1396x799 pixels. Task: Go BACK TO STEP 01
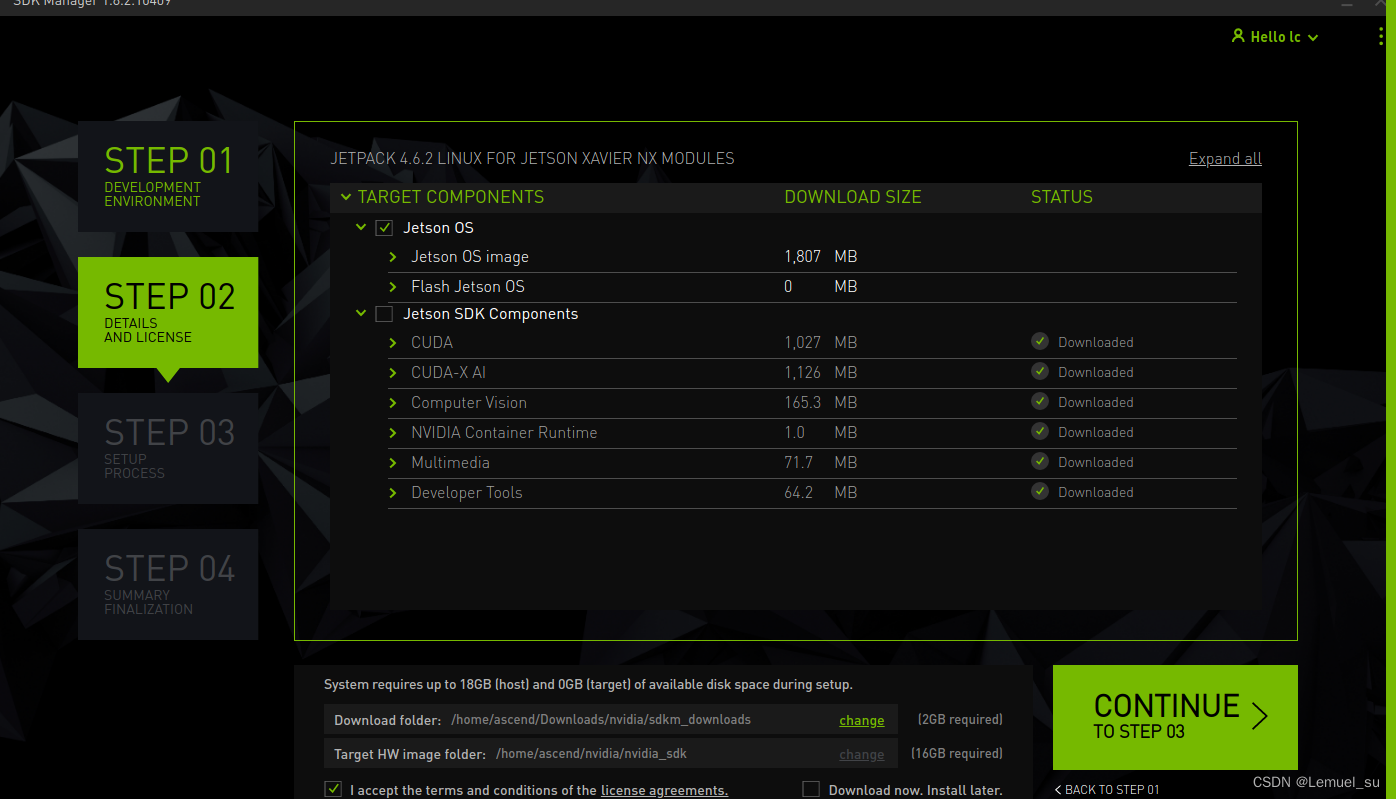point(1107,790)
